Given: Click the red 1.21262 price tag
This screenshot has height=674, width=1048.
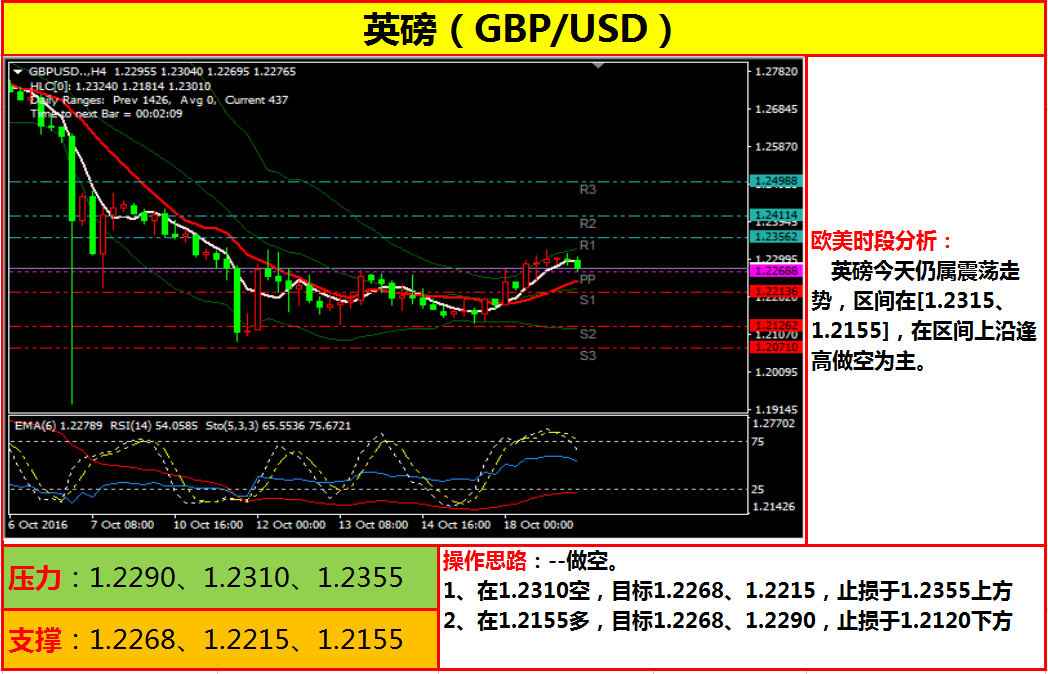Looking at the screenshot, I should click(x=775, y=326).
